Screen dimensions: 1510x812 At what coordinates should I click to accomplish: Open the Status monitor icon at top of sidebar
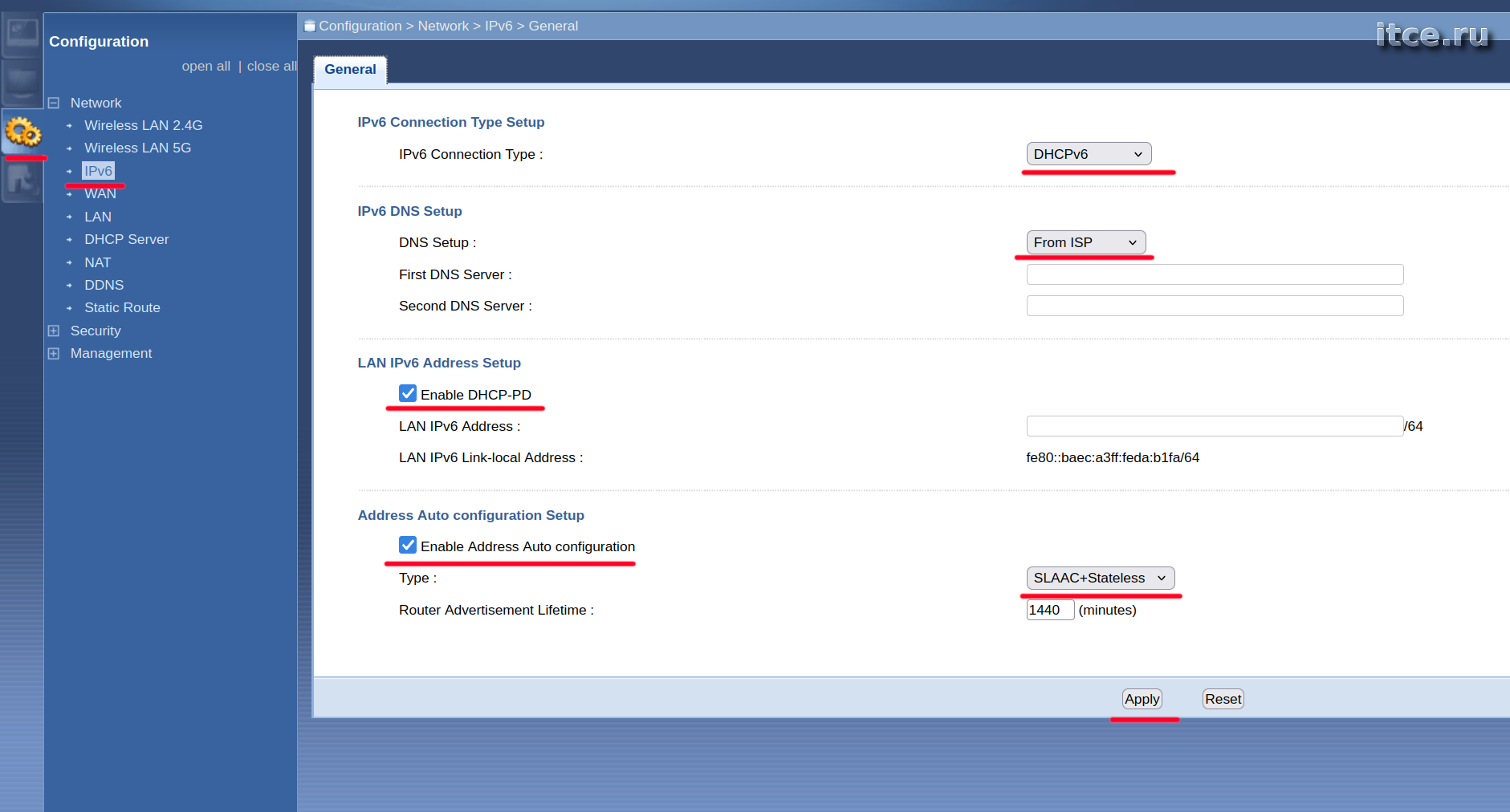coord(22,35)
